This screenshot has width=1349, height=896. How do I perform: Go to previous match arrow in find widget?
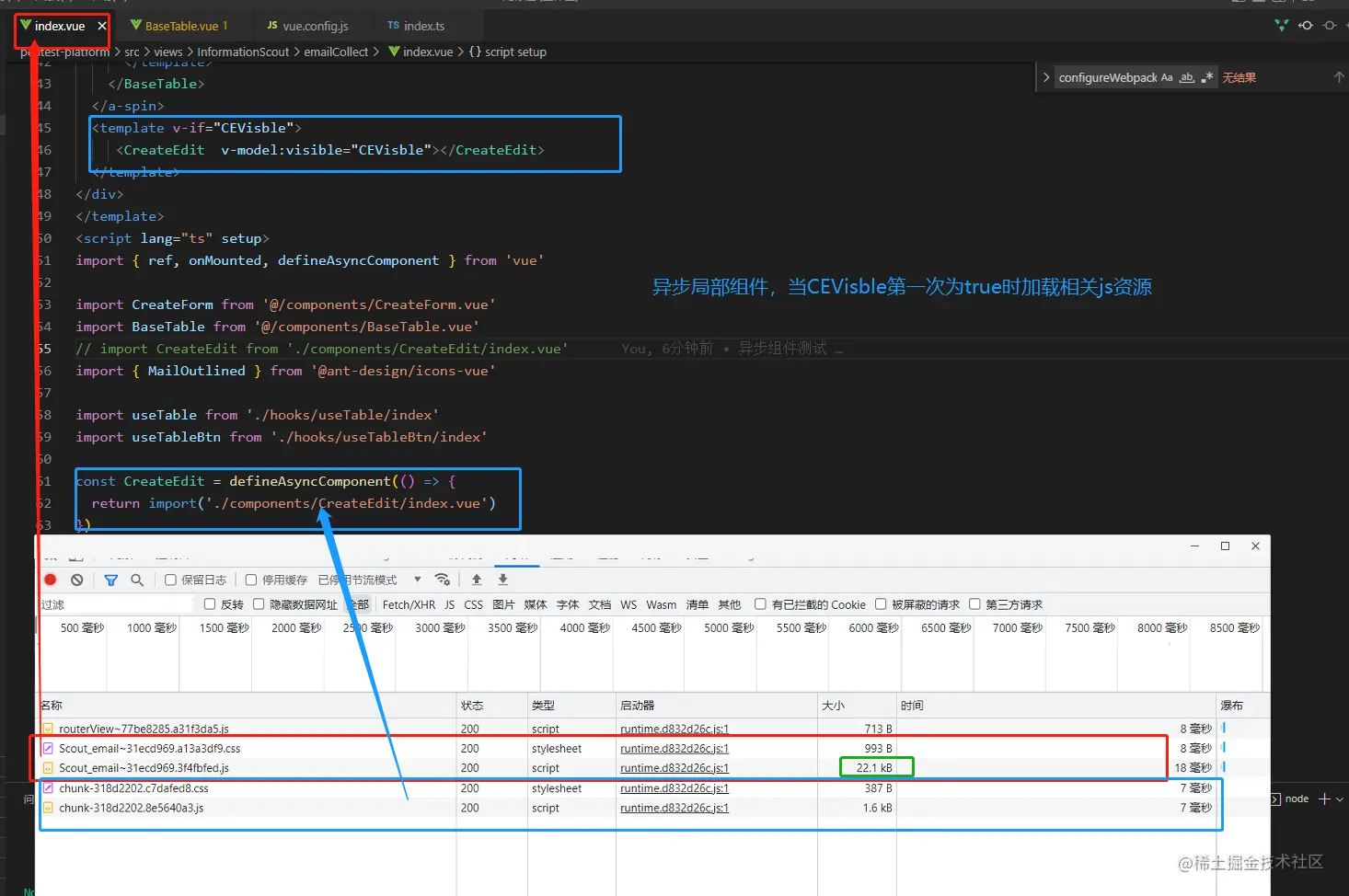tap(1339, 77)
